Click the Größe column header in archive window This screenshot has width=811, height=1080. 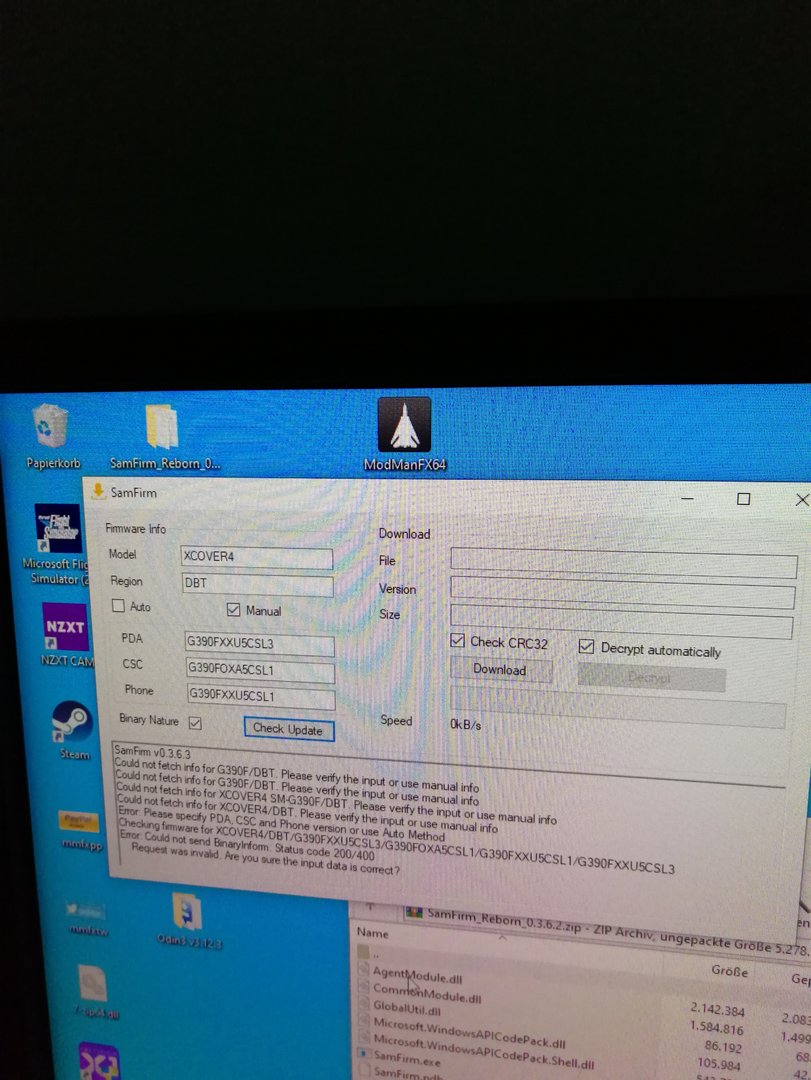tap(729, 971)
